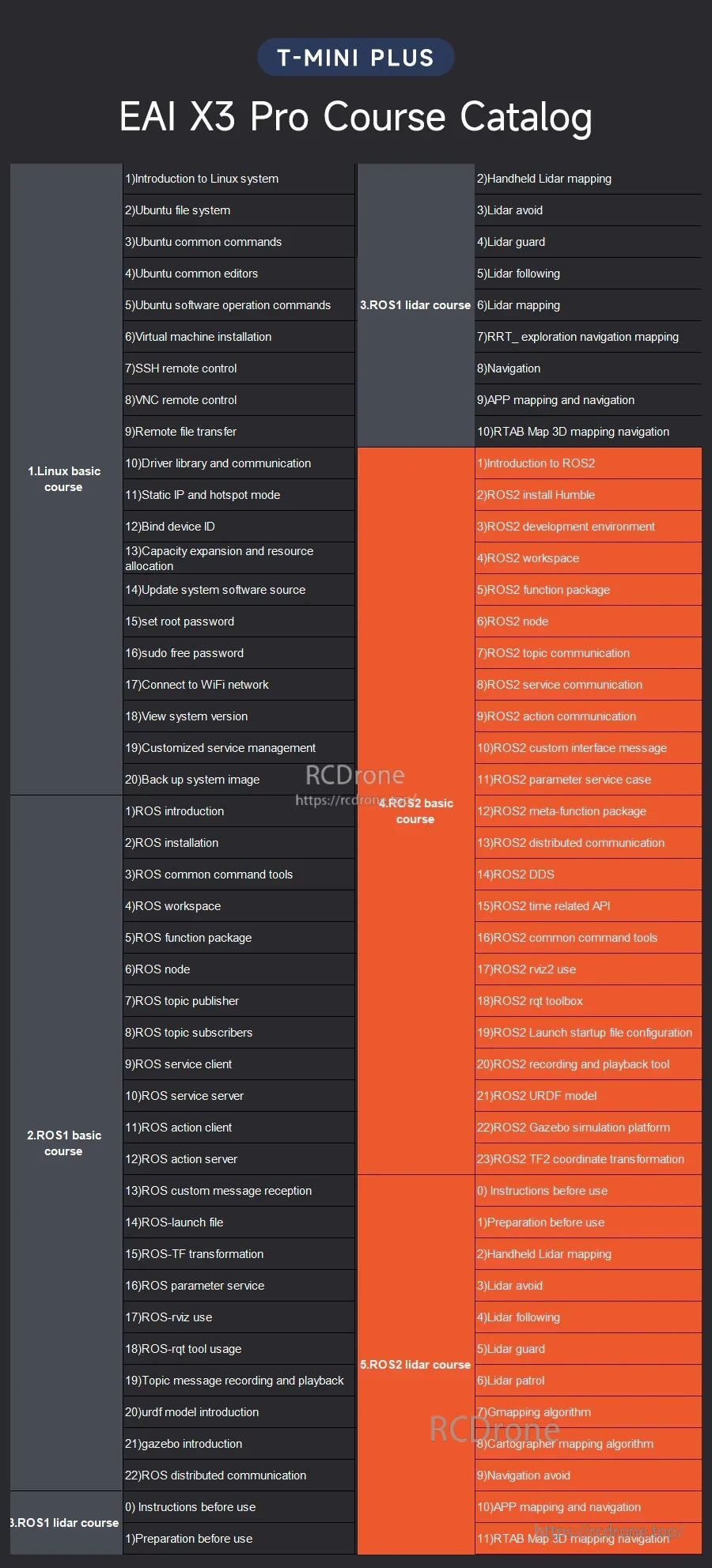The height and width of the screenshot is (1568, 712).
Task: Click the Back up system image entry
Action: pos(239,780)
